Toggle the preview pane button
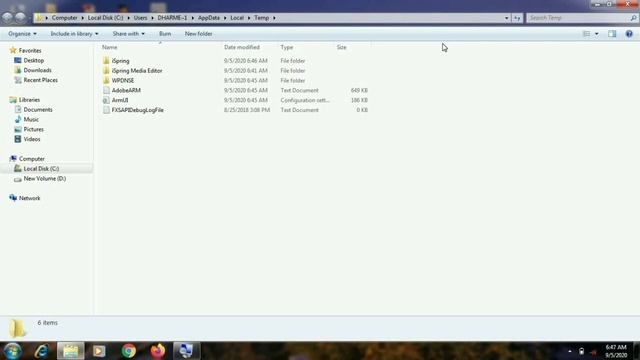640x360 pixels. [x=612, y=34]
